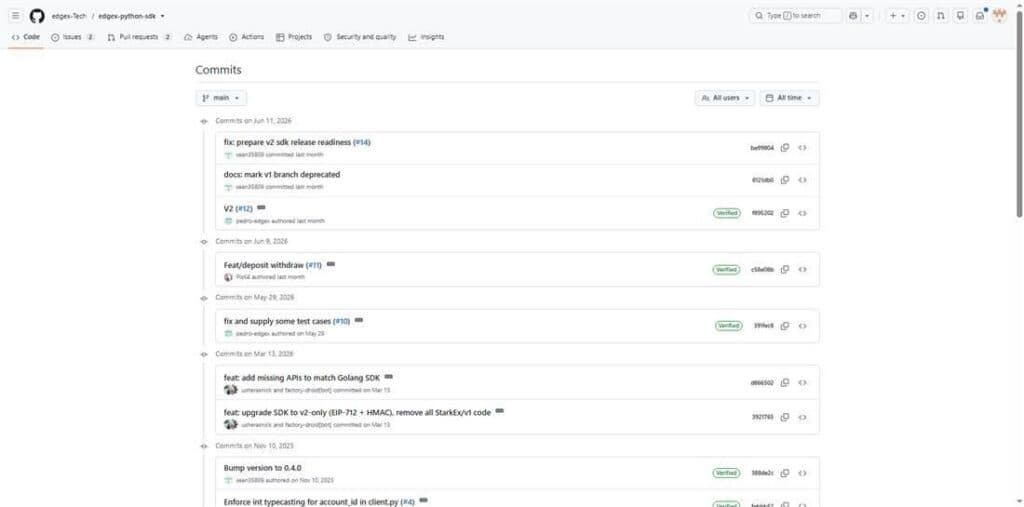
Task: Switch to the Code tab
Action: coord(26,37)
